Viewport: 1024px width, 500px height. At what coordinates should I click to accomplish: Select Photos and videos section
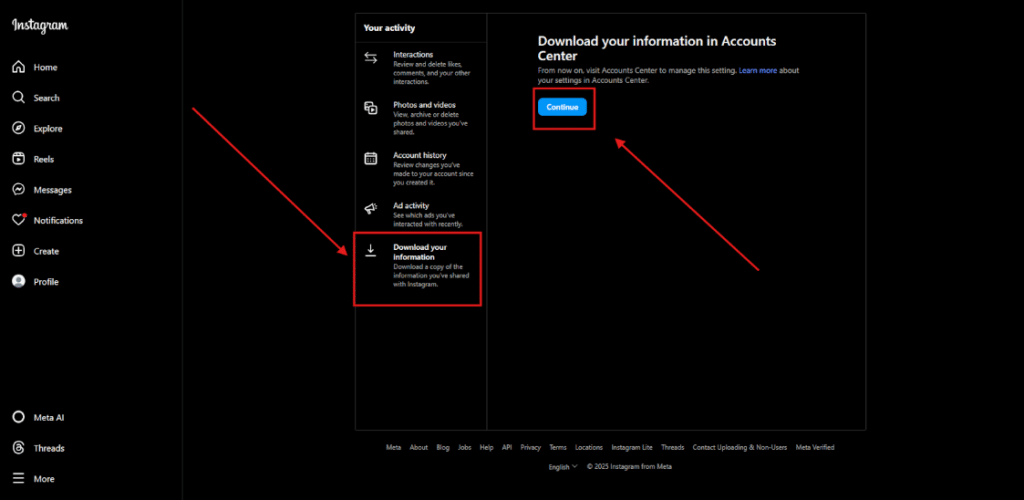(421, 118)
